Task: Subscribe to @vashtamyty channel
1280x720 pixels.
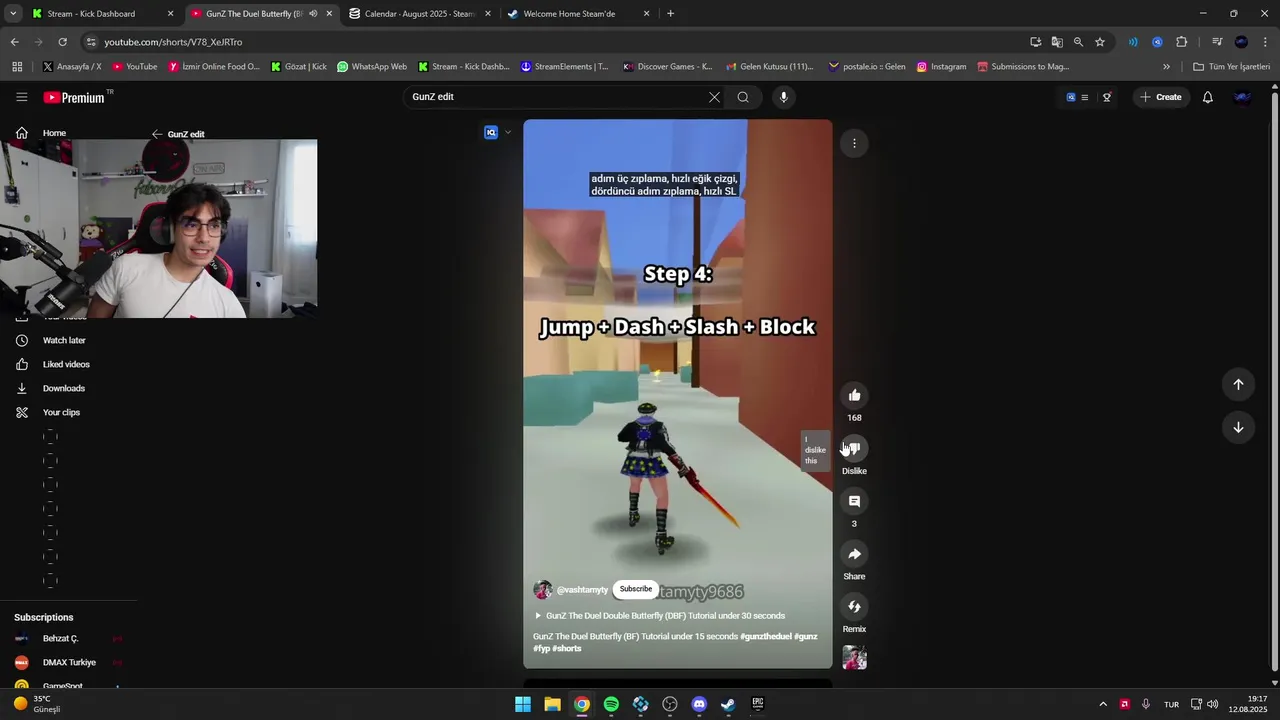Action: pos(636,589)
